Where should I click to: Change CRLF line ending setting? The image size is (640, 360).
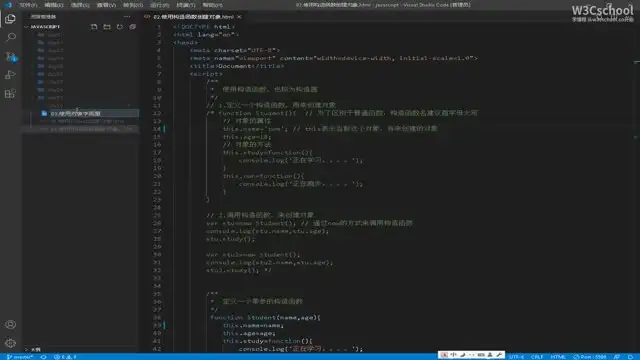(537, 357)
